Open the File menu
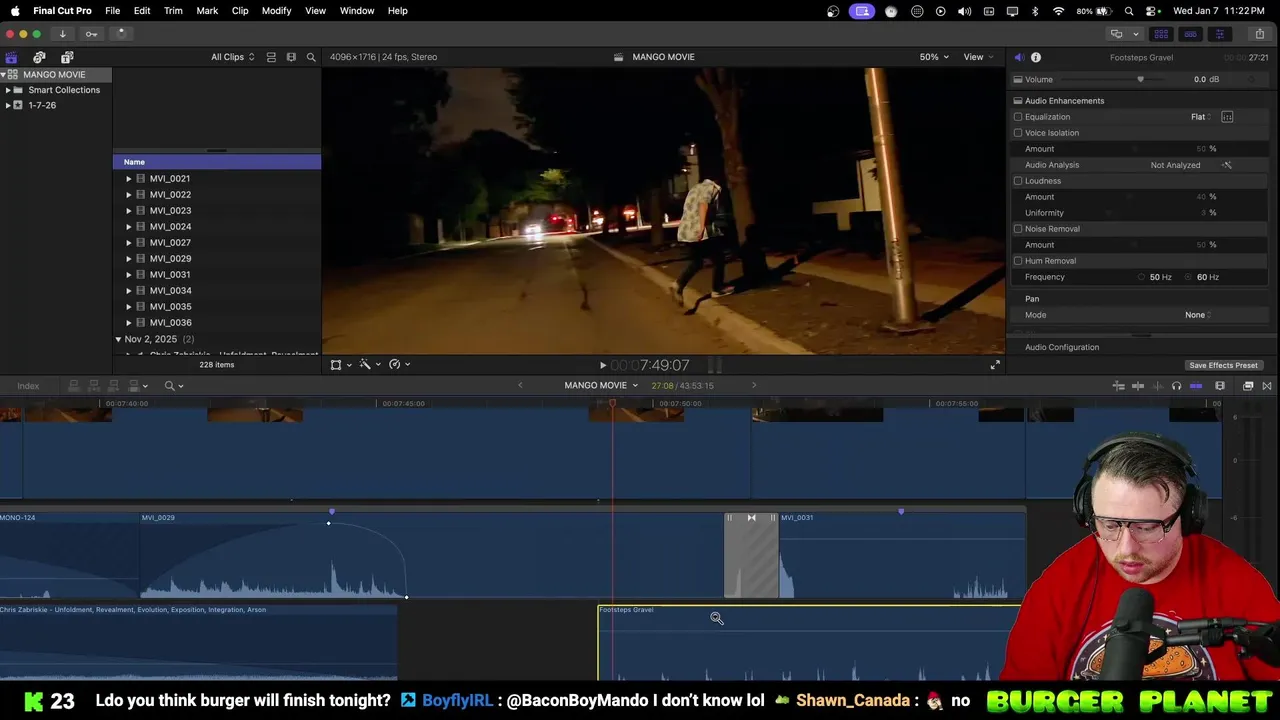 point(113,10)
